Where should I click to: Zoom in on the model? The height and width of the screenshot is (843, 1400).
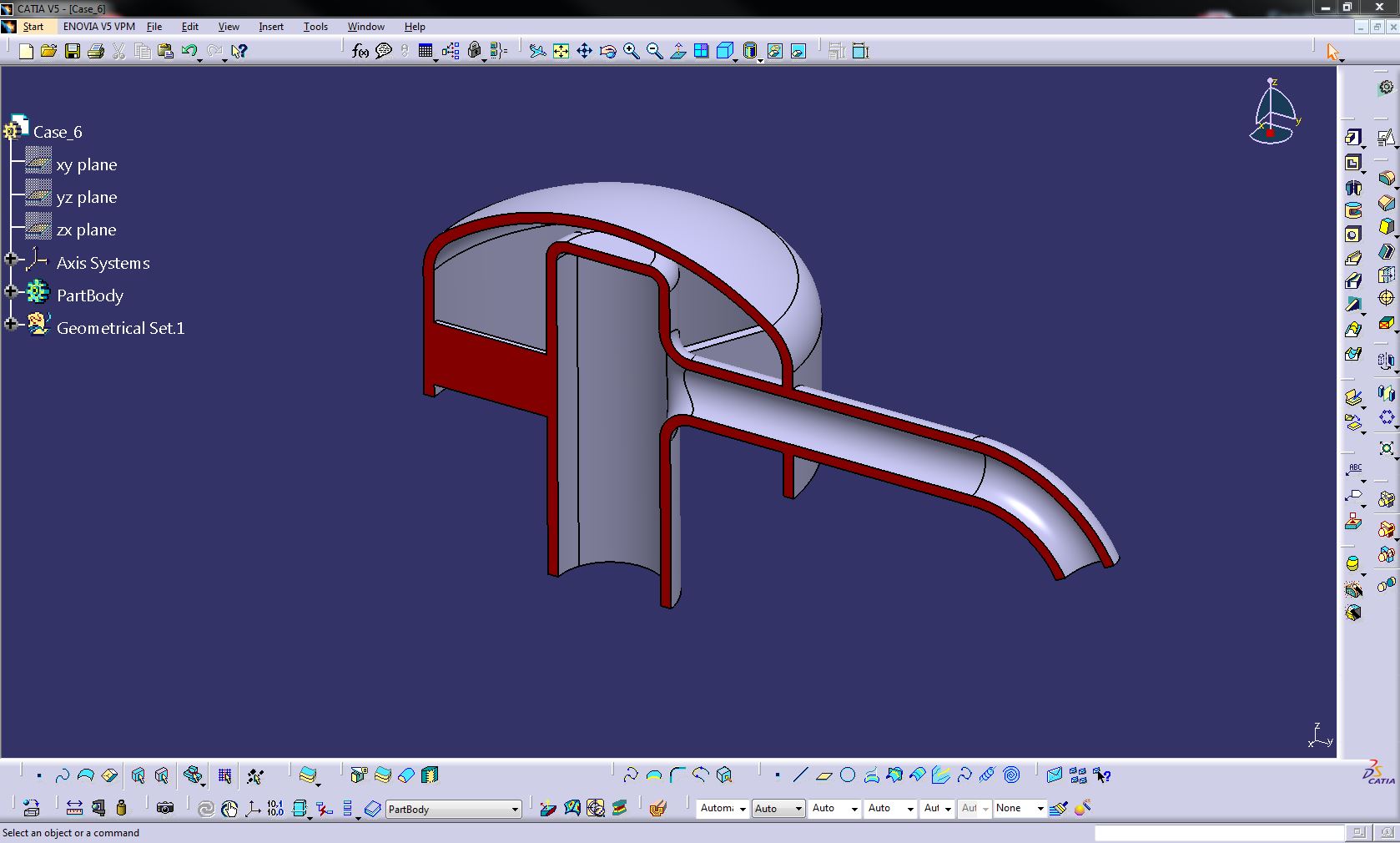(632, 51)
